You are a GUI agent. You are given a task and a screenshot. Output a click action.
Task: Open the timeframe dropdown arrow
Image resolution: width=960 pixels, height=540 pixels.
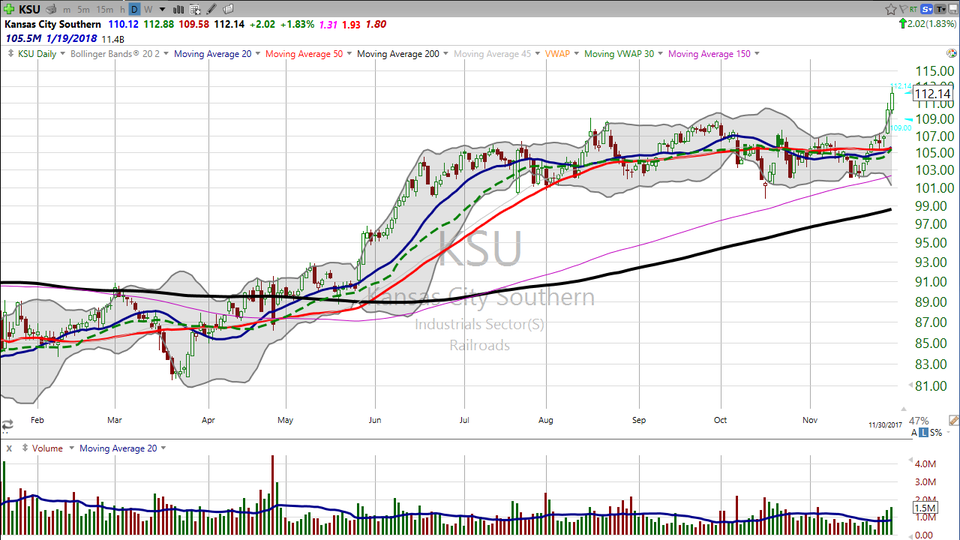pyautogui.click(x=162, y=9)
